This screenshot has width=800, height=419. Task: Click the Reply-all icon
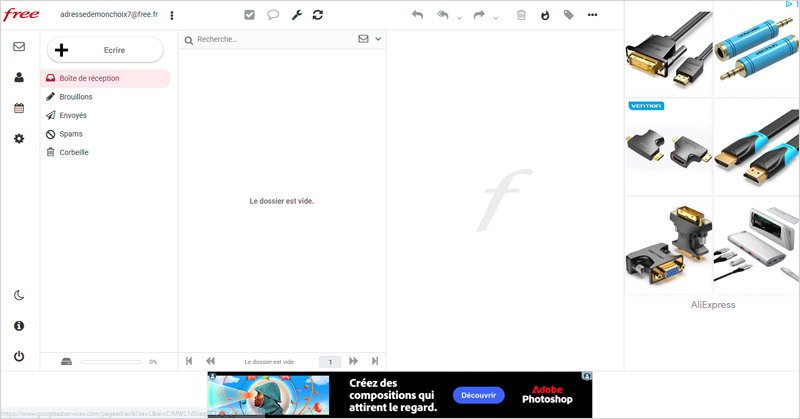442,15
